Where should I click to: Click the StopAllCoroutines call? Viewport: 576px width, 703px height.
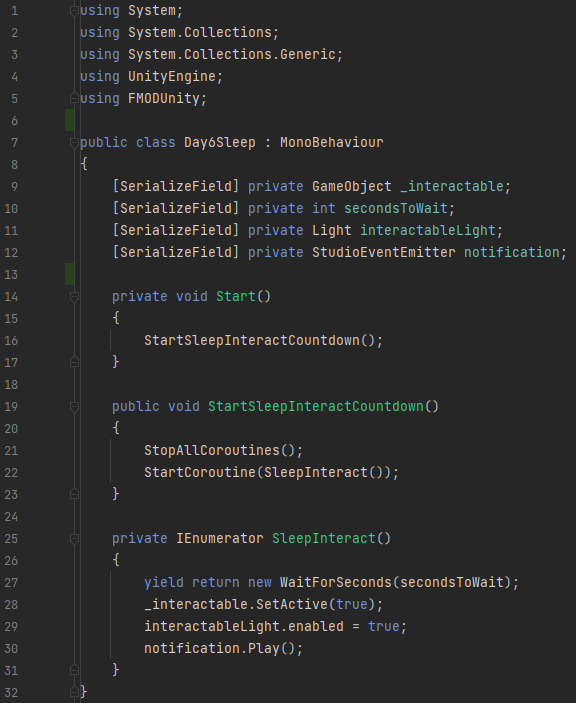212,450
